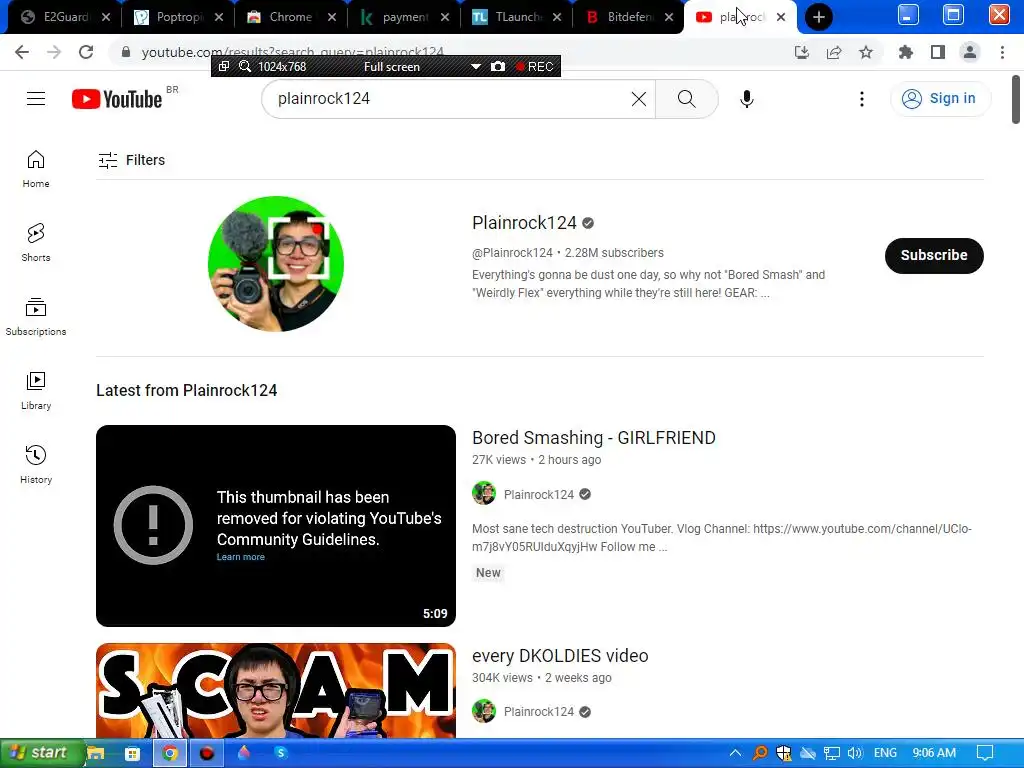The width and height of the screenshot is (1024, 768).
Task: Open the Plainrock124 channel name link
Action: 524,223
